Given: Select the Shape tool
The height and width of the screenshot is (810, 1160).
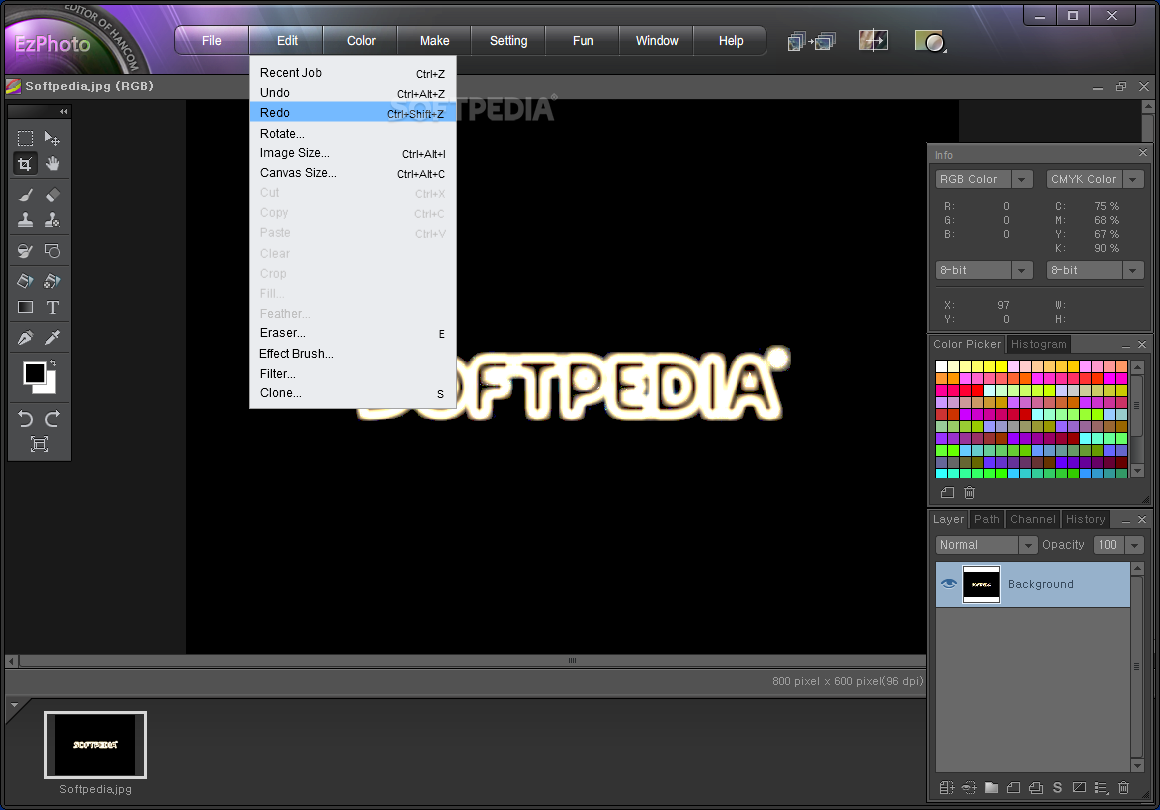Looking at the screenshot, I should [53, 251].
